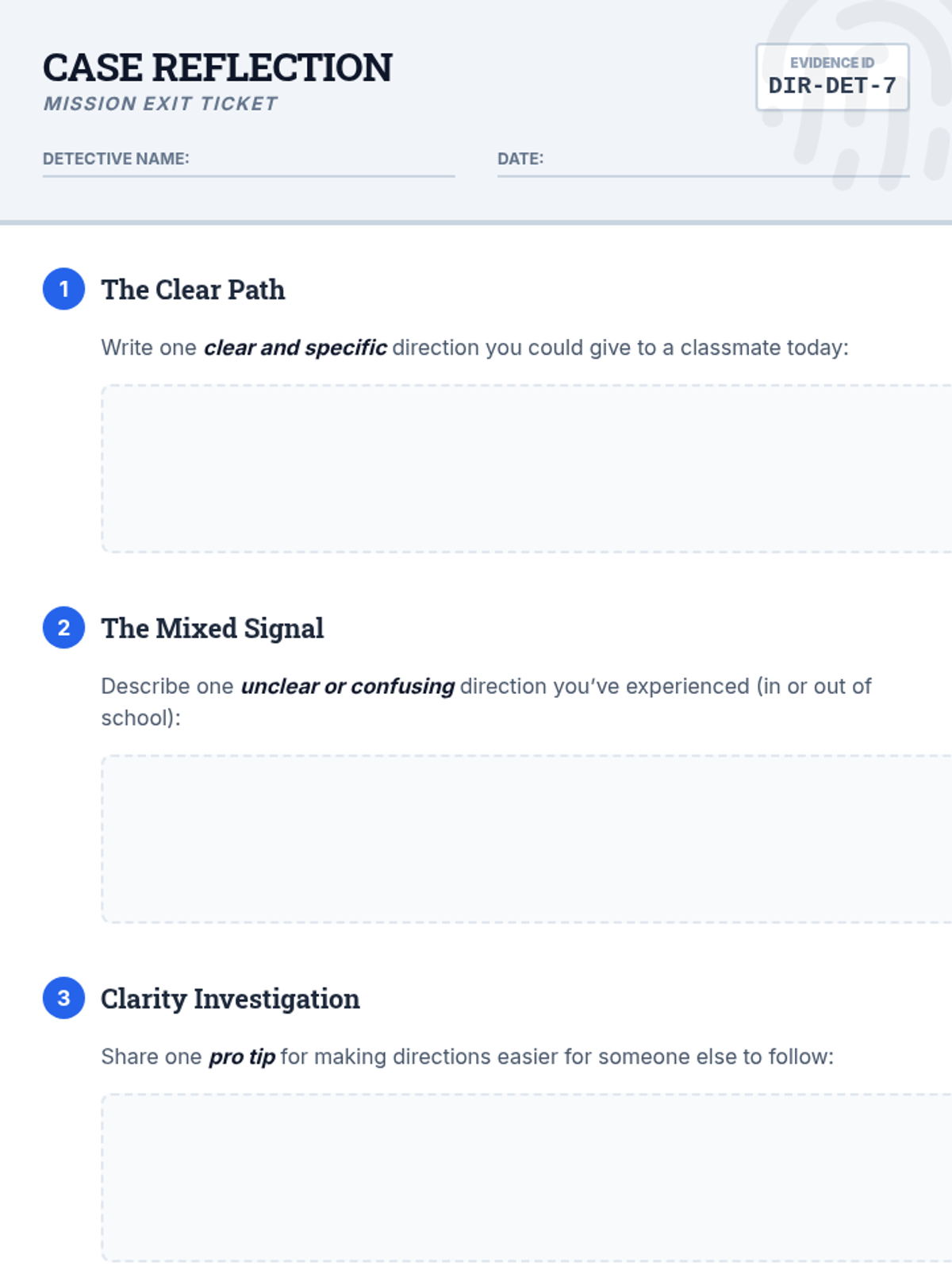Click the Mixed Signal answer box
This screenshot has height=1270, width=952.
pos(527,839)
